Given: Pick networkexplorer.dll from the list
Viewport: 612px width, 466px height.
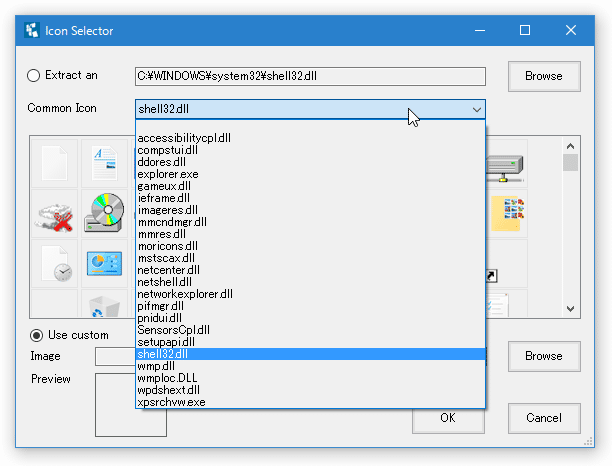Looking at the screenshot, I should click(x=310, y=294).
